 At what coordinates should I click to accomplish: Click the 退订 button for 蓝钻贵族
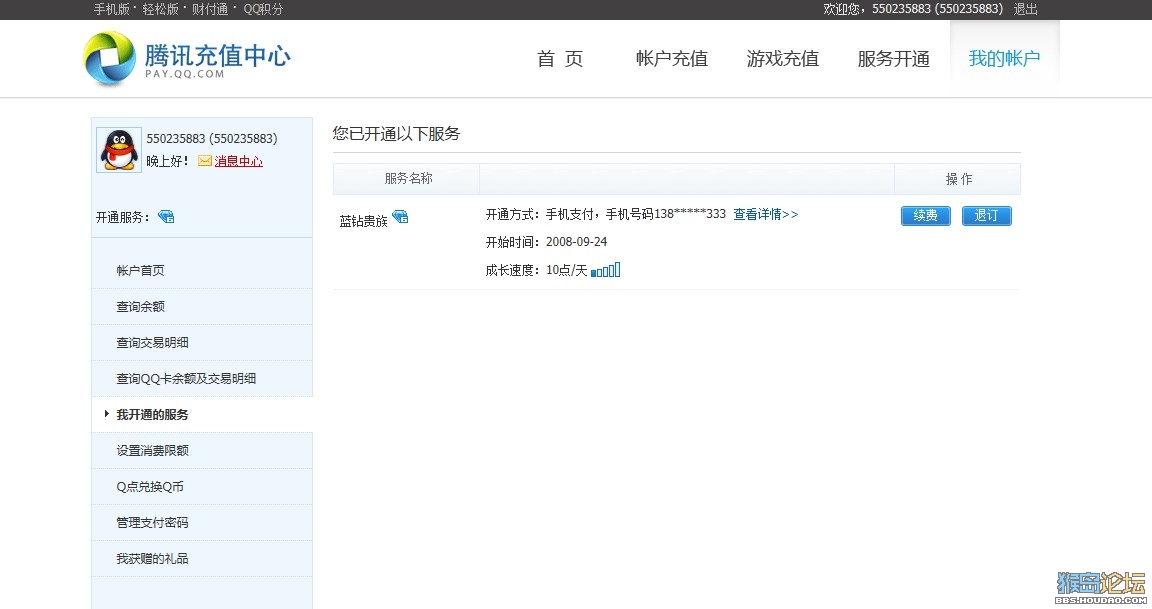coord(987,215)
